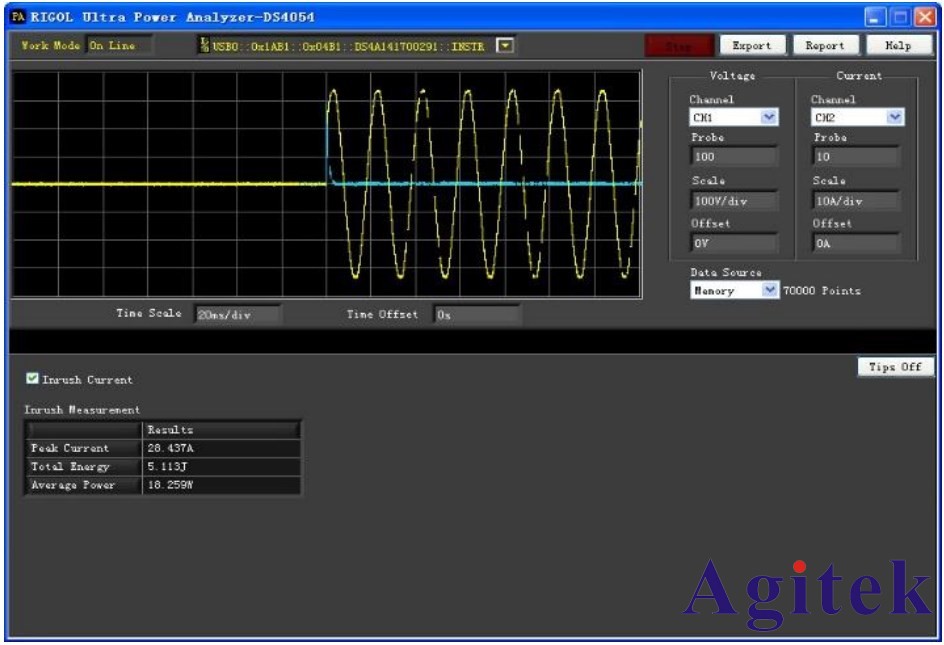Toggle the Inrush Current checkbox
944x645 pixels.
[x=33, y=379]
